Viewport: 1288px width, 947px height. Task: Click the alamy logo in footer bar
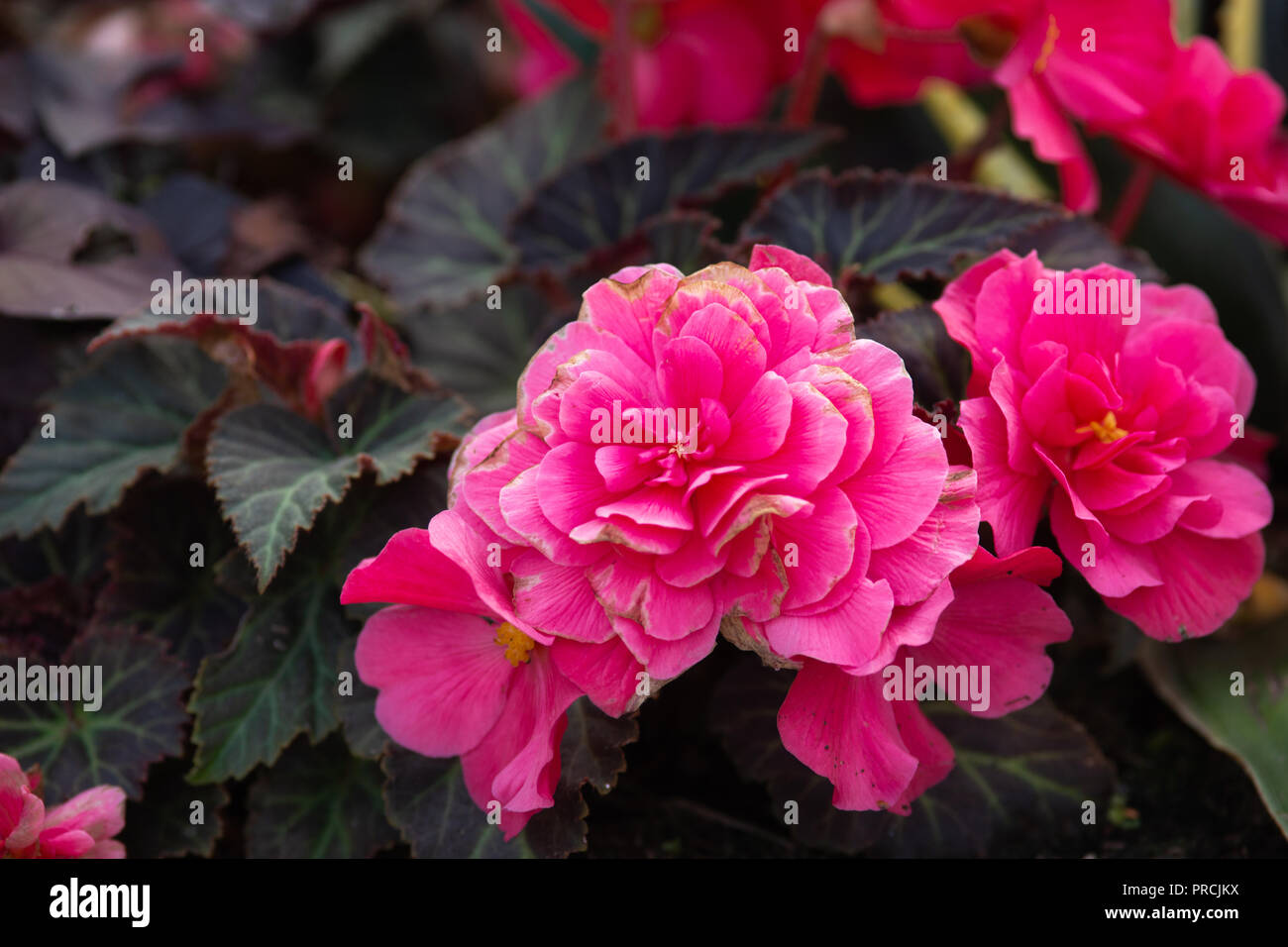pyautogui.click(x=99, y=902)
